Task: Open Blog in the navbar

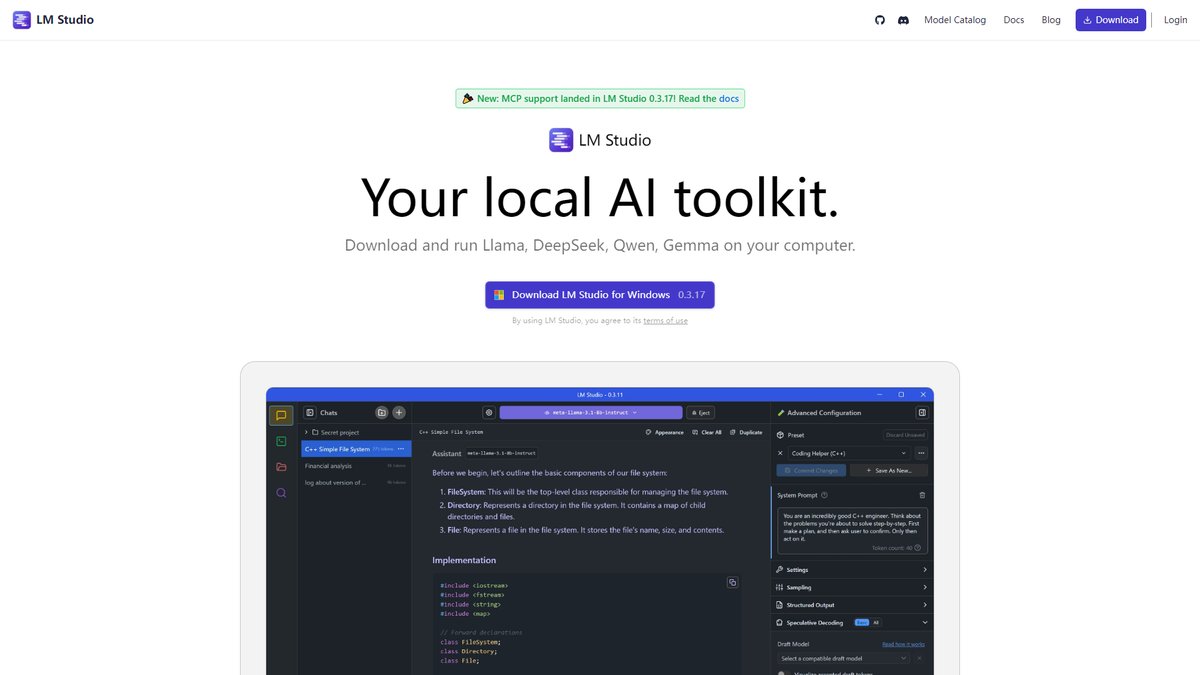Action: (x=1051, y=20)
